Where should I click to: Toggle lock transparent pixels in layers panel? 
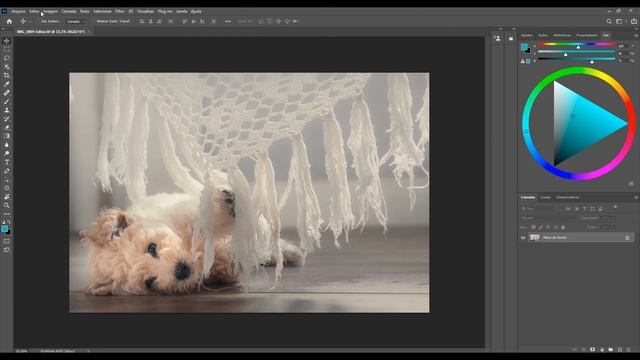[533, 227]
